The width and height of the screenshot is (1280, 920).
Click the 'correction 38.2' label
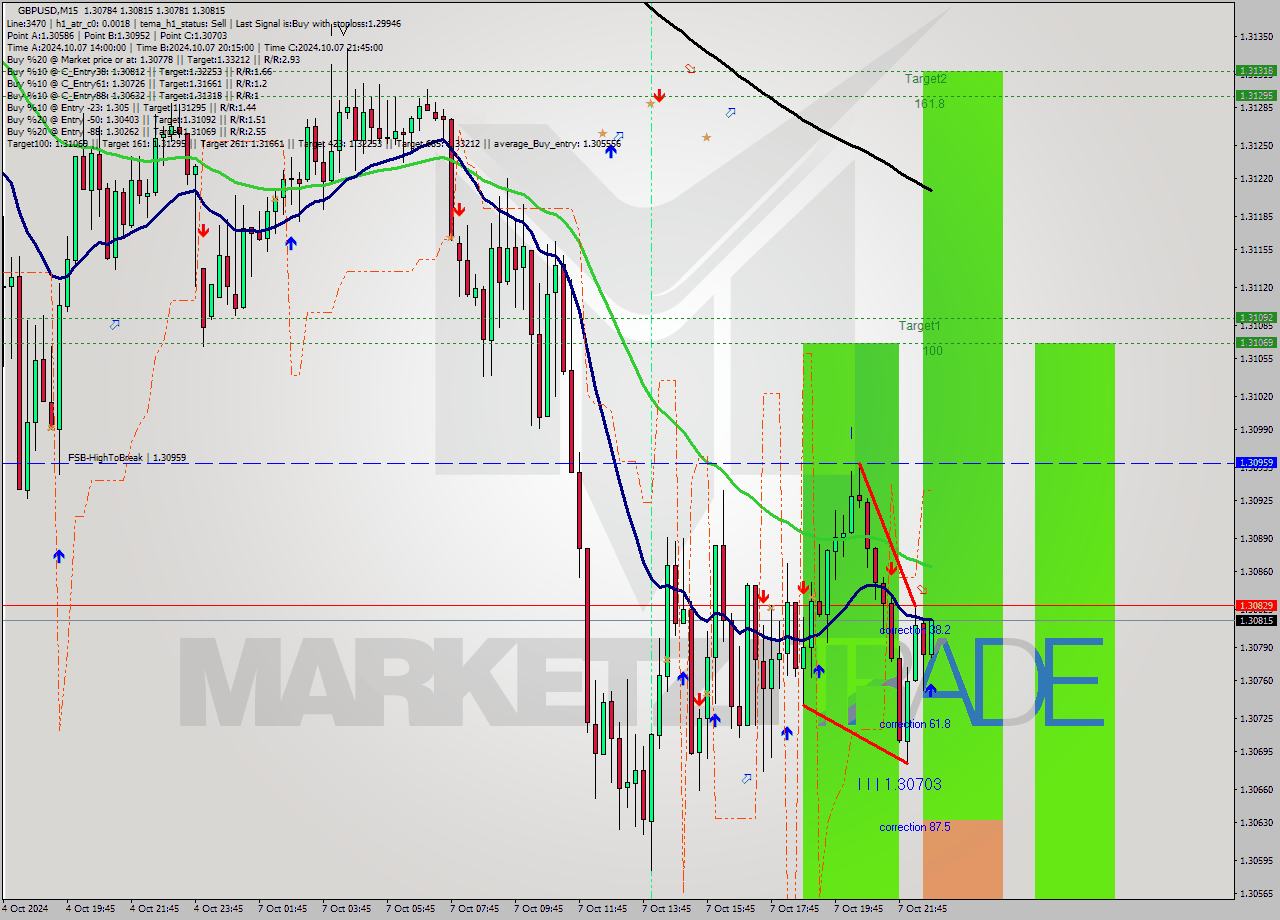pyautogui.click(x=915, y=630)
